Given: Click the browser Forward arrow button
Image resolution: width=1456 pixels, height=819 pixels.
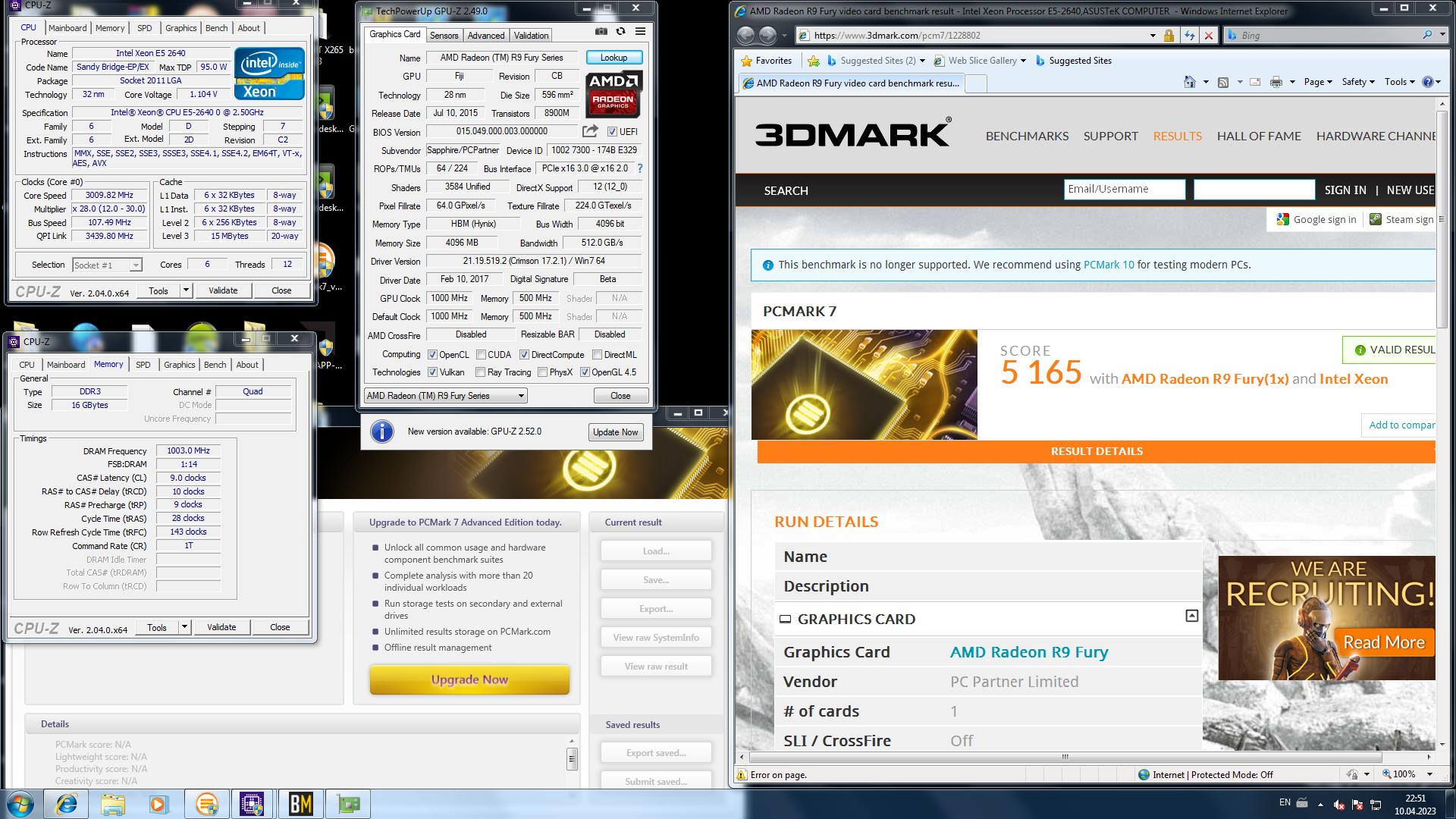Looking at the screenshot, I should point(767,36).
